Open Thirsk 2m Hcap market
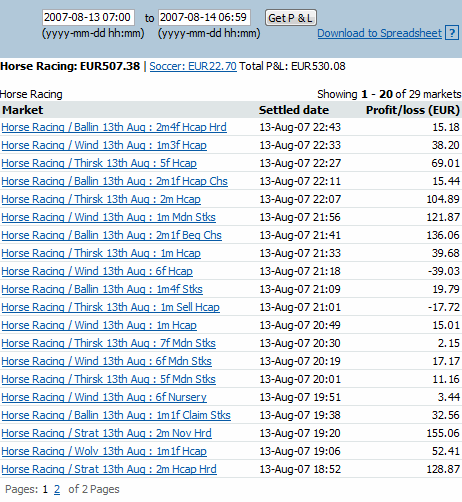Image resolution: width=462 pixels, height=502 pixels. tap(101, 199)
